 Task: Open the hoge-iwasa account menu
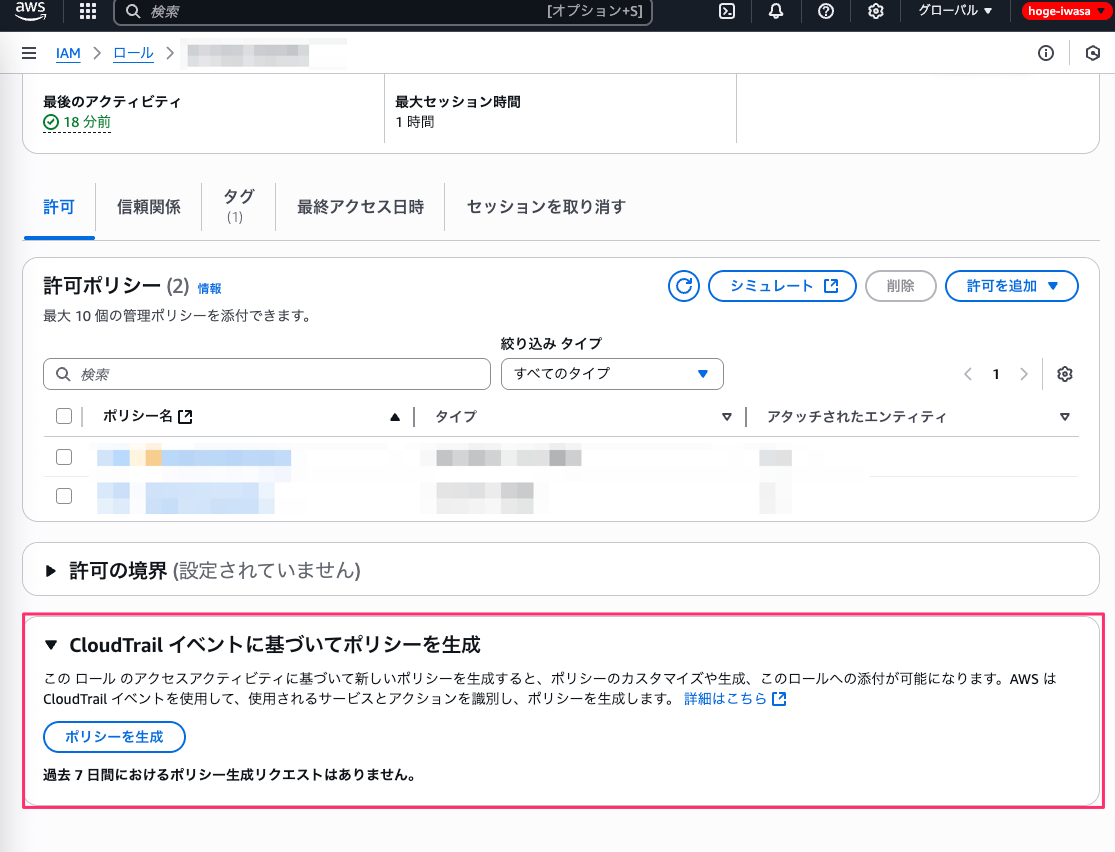[1065, 11]
